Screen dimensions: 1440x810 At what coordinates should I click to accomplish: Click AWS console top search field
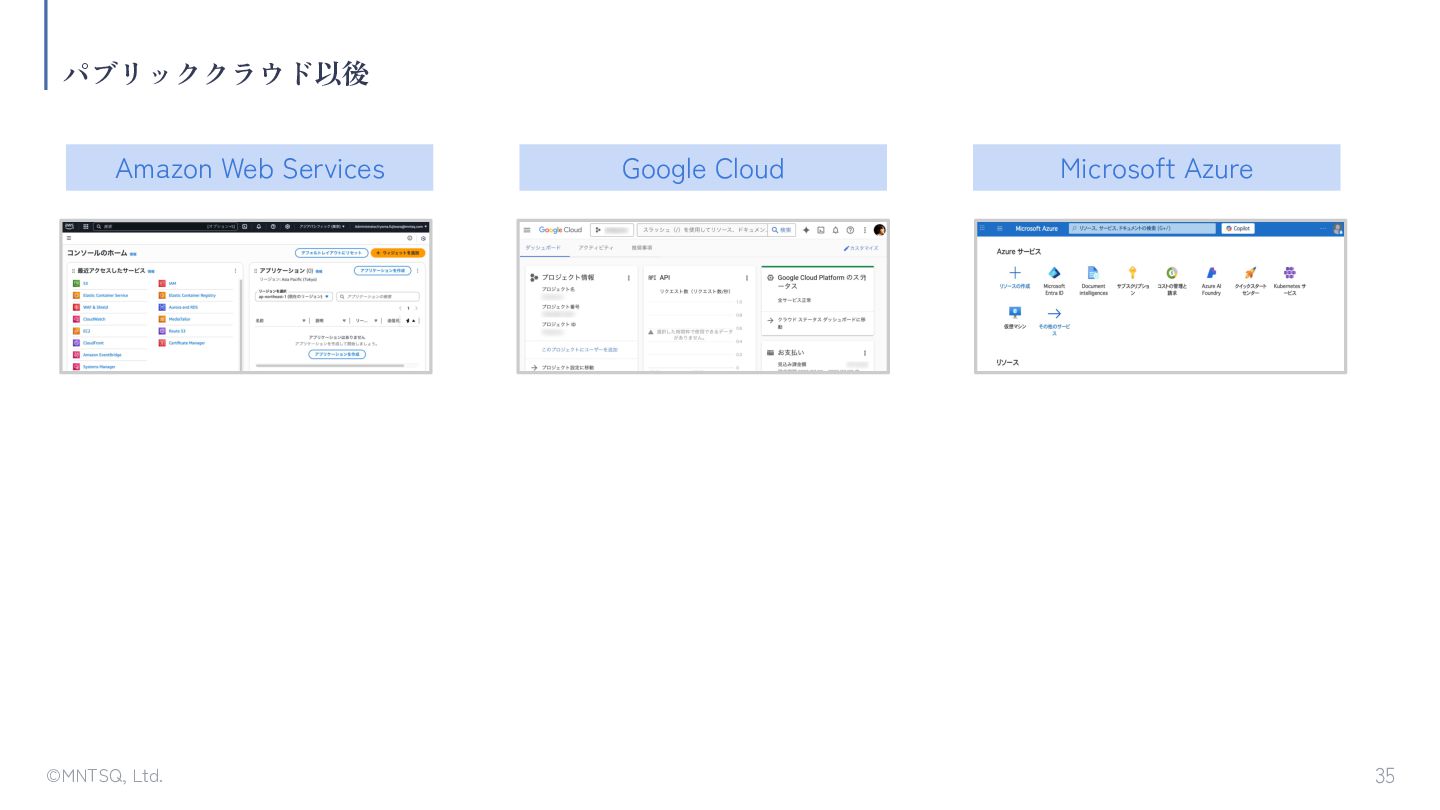tap(165, 227)
